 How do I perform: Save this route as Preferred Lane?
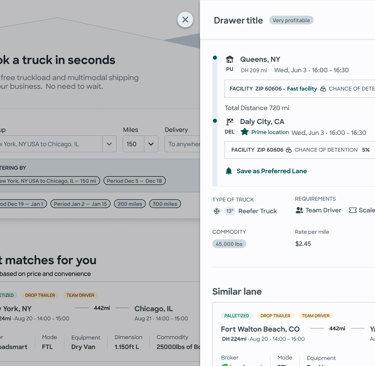(272, 171)
